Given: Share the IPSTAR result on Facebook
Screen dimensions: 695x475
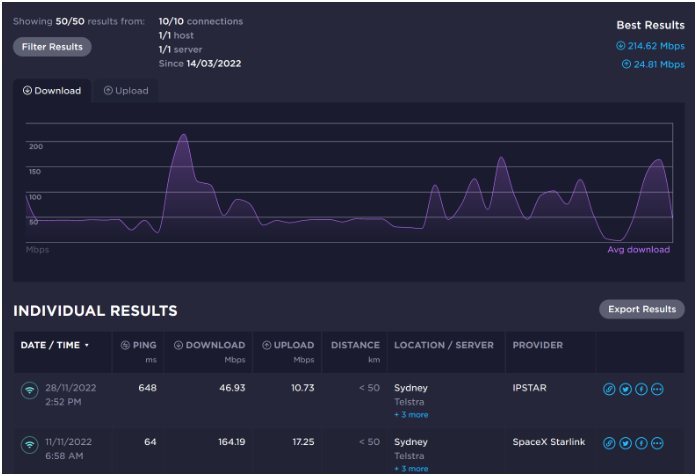Looking at the screenshot, I should coord(641,389).
